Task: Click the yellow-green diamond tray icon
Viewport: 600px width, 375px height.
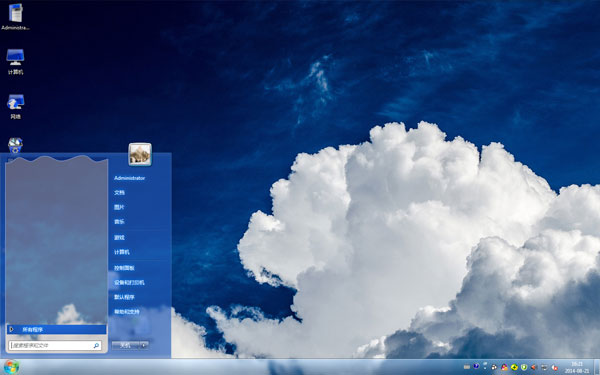Action: [x=514, y=367]
